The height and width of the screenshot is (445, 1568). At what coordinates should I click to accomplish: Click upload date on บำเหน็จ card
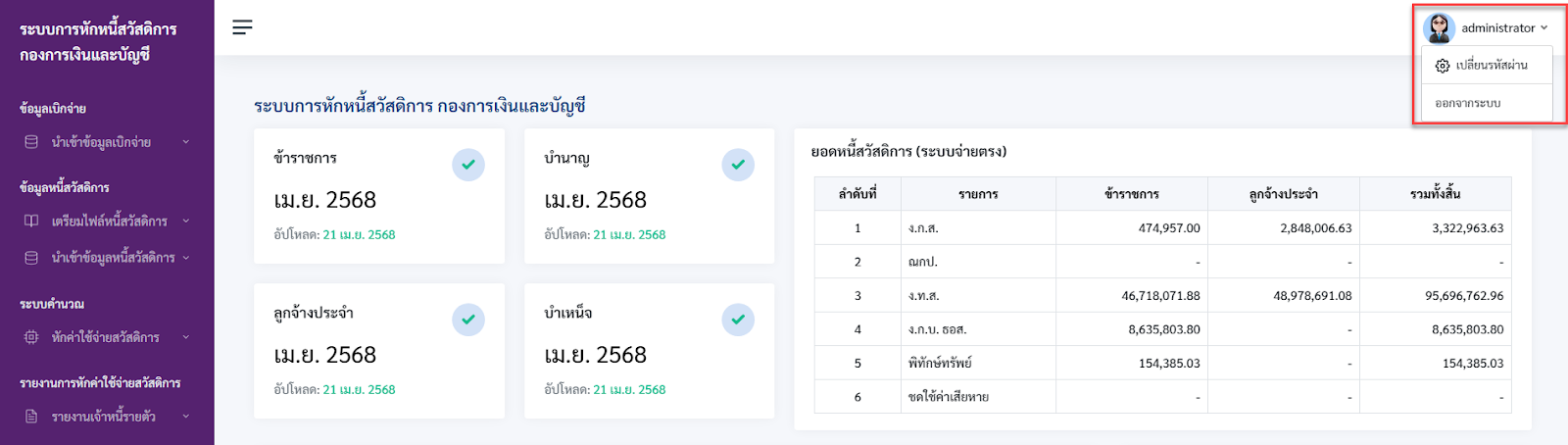629,390
